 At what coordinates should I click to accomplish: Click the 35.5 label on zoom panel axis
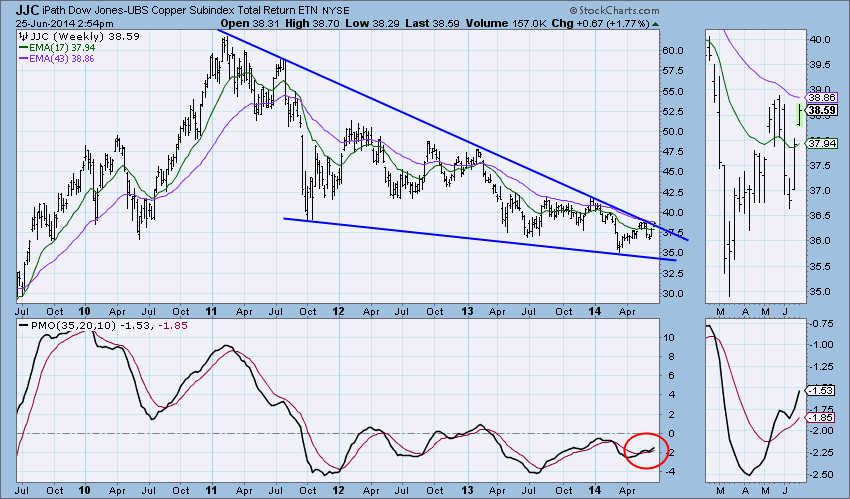pyautogui.click(x=820, y=267)
